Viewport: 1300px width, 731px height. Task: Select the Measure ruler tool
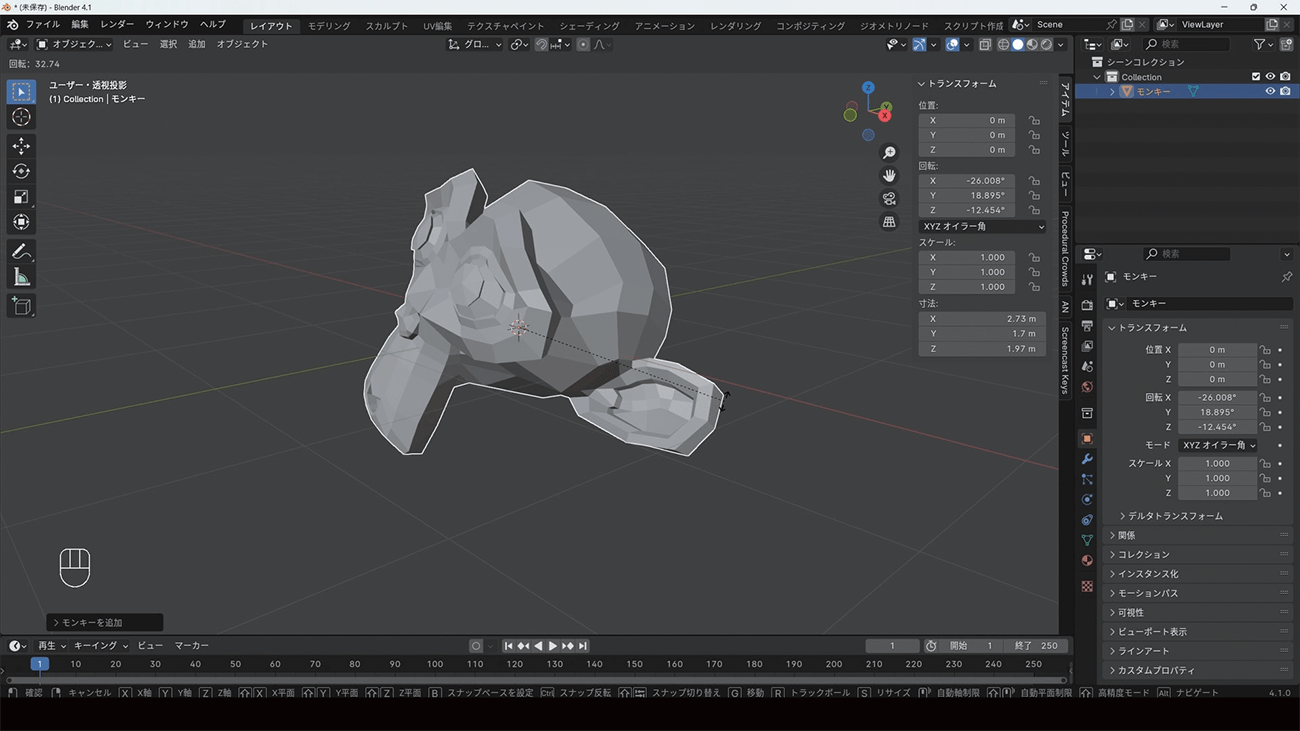click(x=21, y=277)
